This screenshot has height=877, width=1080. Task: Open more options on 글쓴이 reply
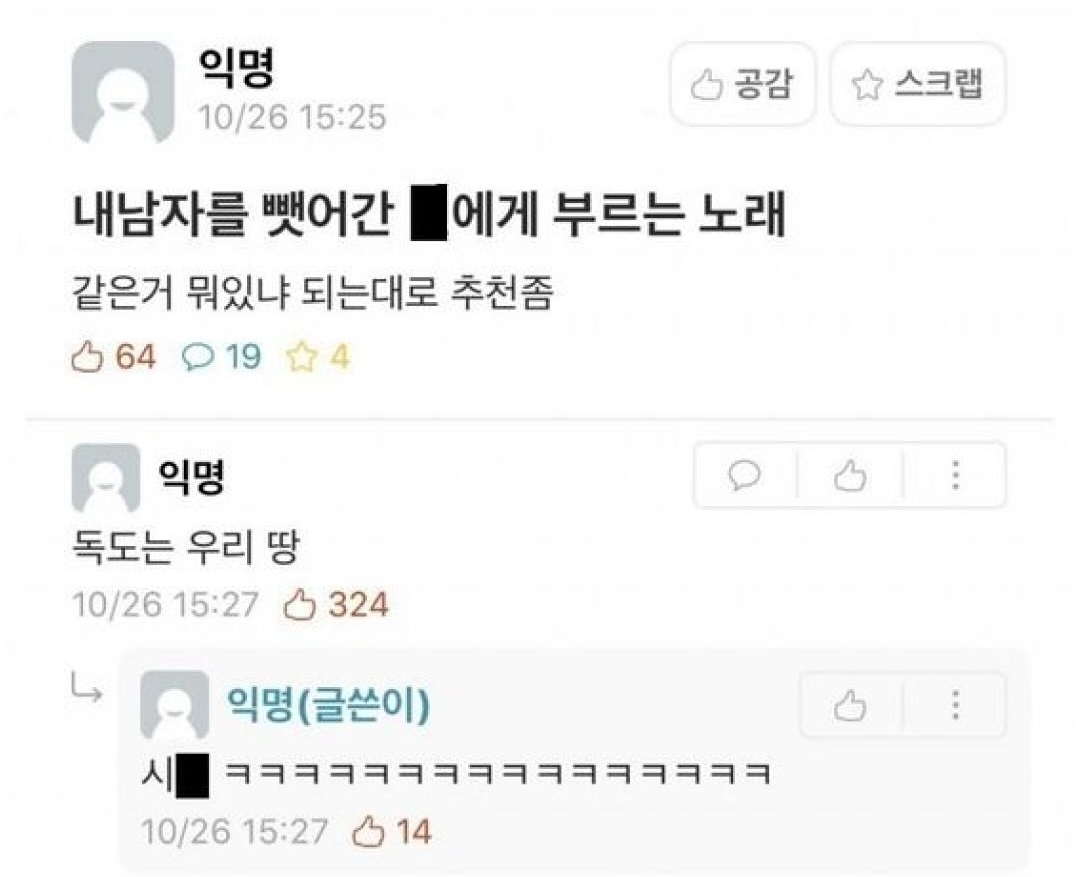[x=955, y=705]
